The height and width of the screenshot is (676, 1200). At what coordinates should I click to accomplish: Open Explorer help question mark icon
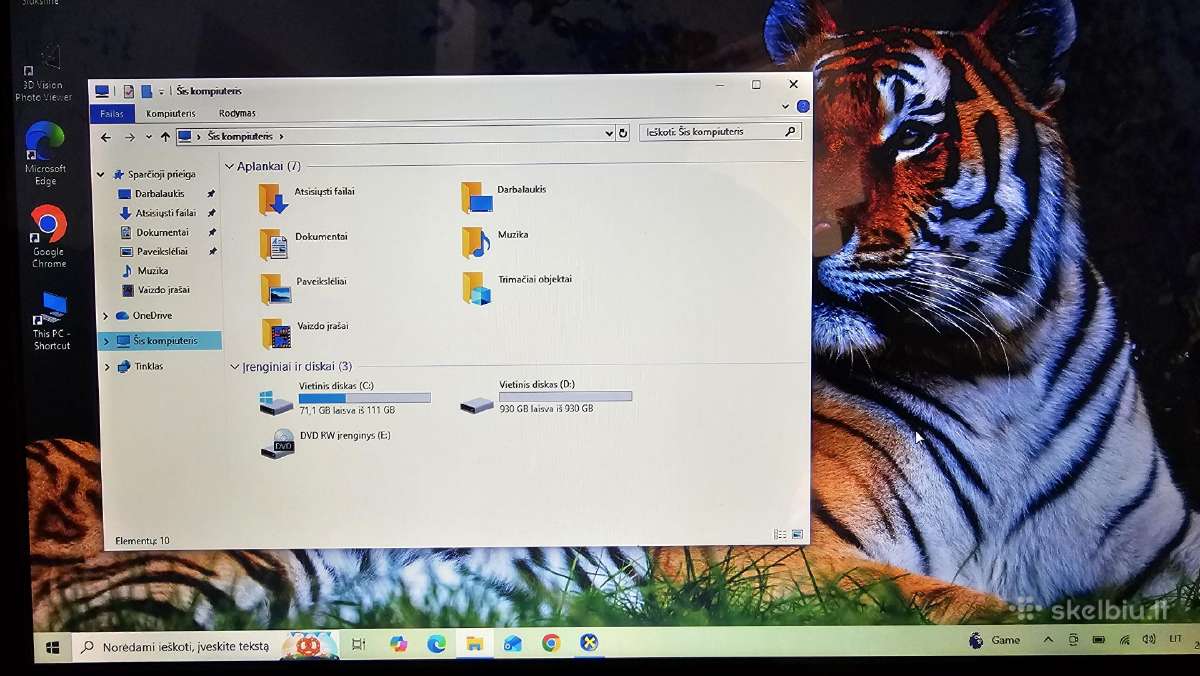803,106
